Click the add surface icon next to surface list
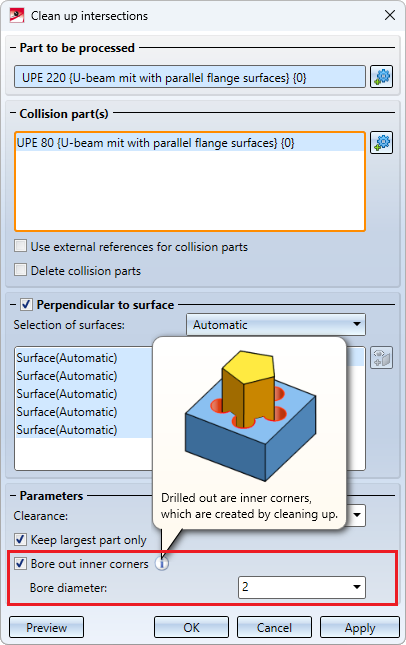This screenshot has width=406, height=645. click(x=381, y=357)
